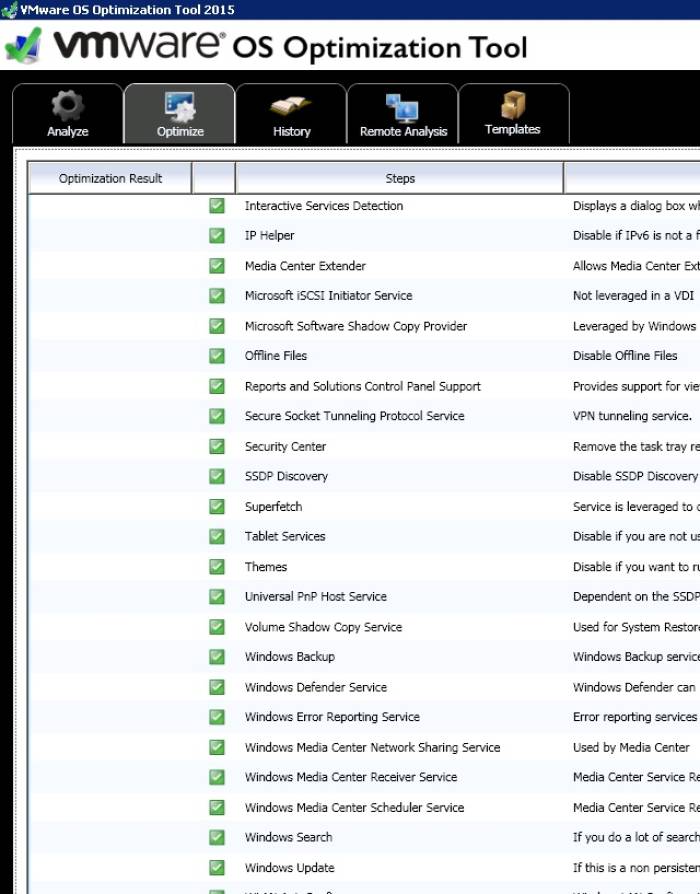The height and width of the screenshot is (894, 700).
Task: Select 'Windows Search' step text
Action: [x=288, y=838]
